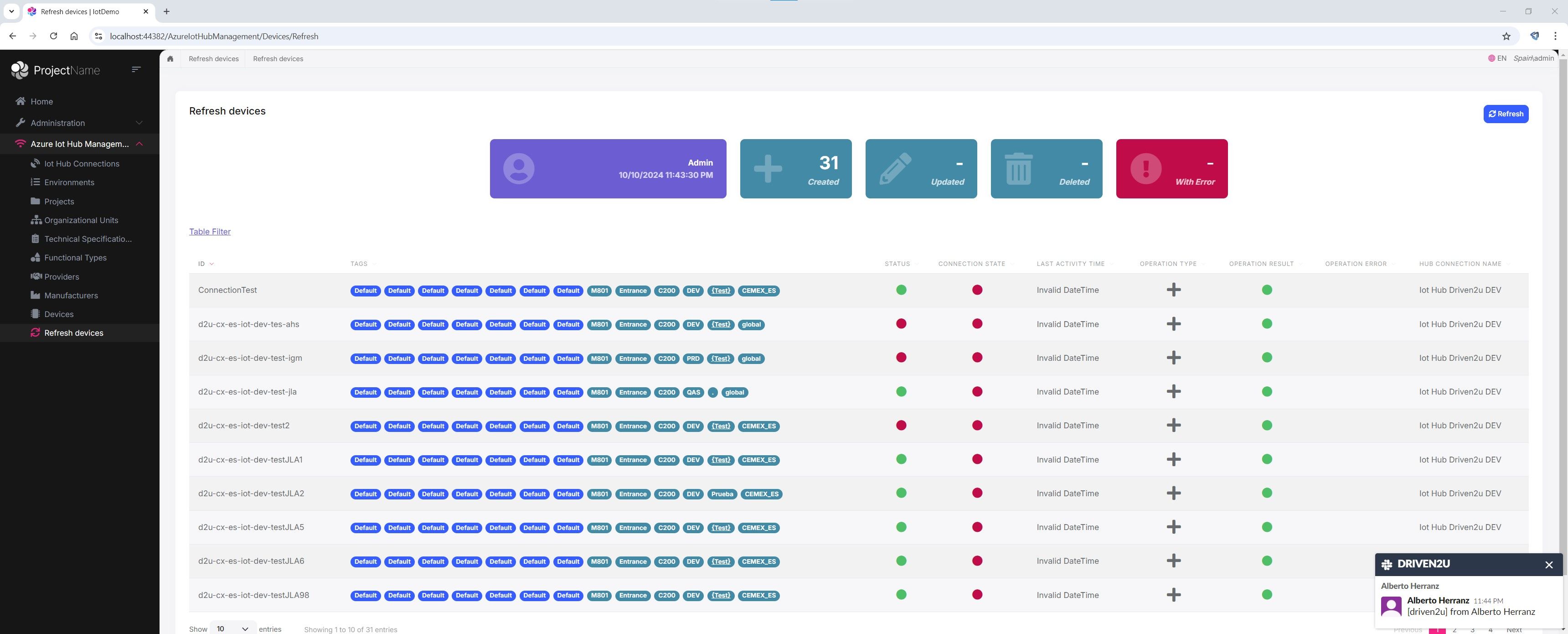Select Home in the sidebar

point(41,102)
